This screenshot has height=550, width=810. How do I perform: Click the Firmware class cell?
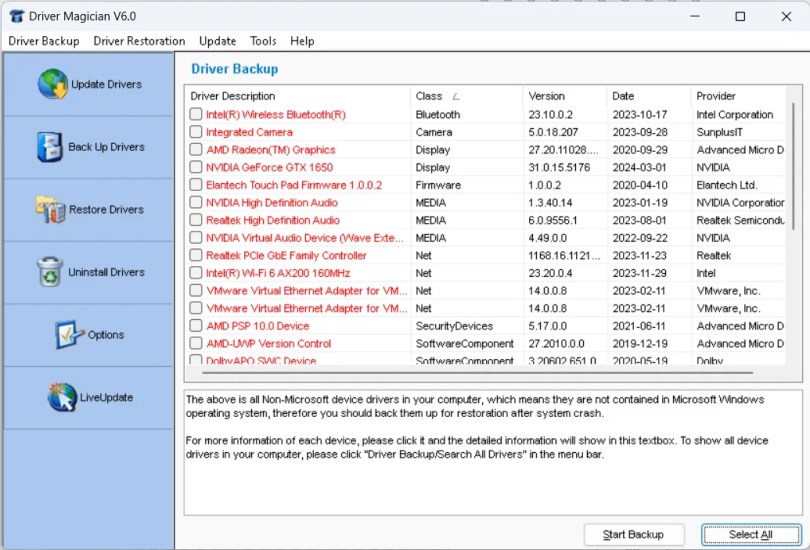pyautogui.click(x=438, y=185)
